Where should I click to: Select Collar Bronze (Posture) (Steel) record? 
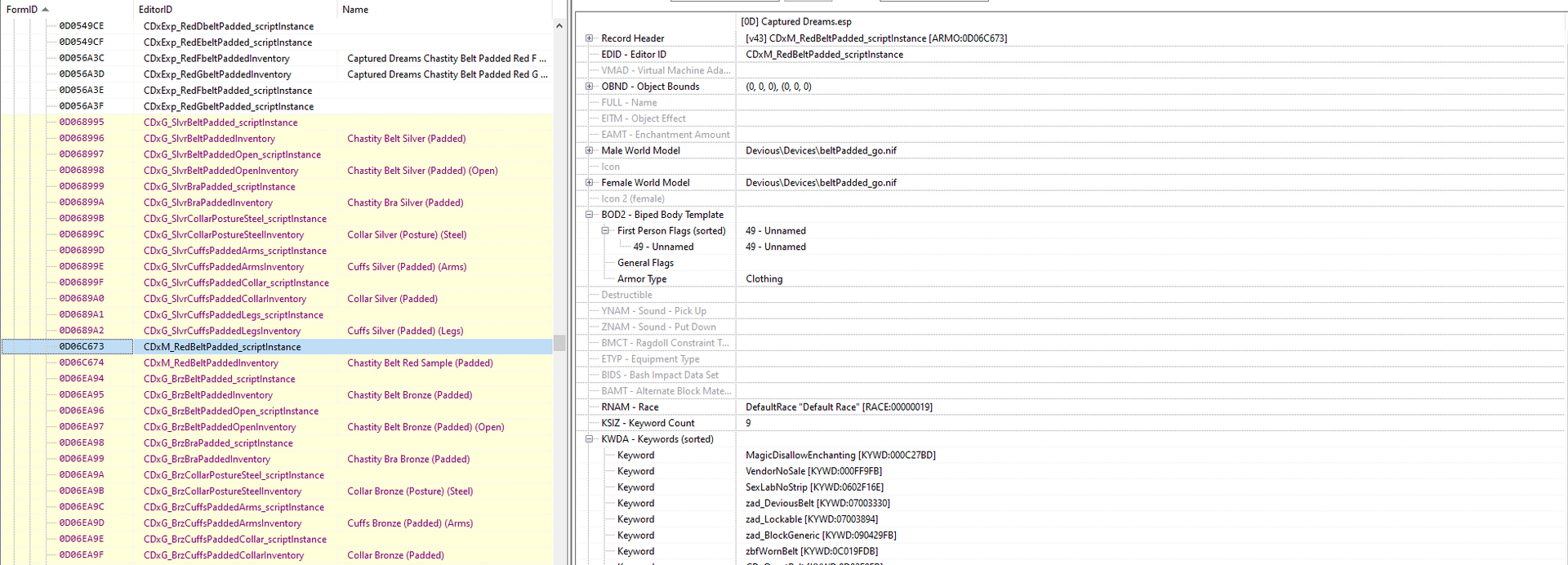coord(277,491)
